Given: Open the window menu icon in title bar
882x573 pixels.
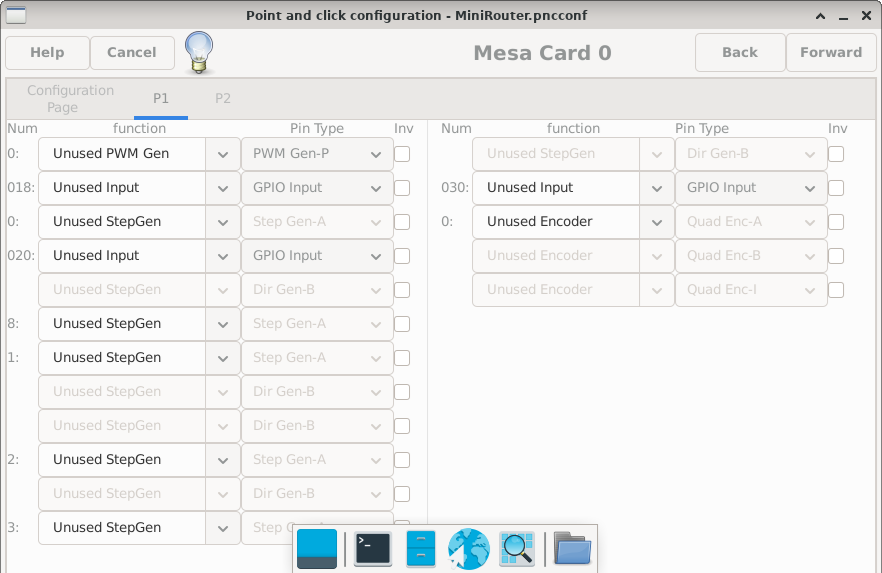Looking at the screenshot, I should coord(16,15).
